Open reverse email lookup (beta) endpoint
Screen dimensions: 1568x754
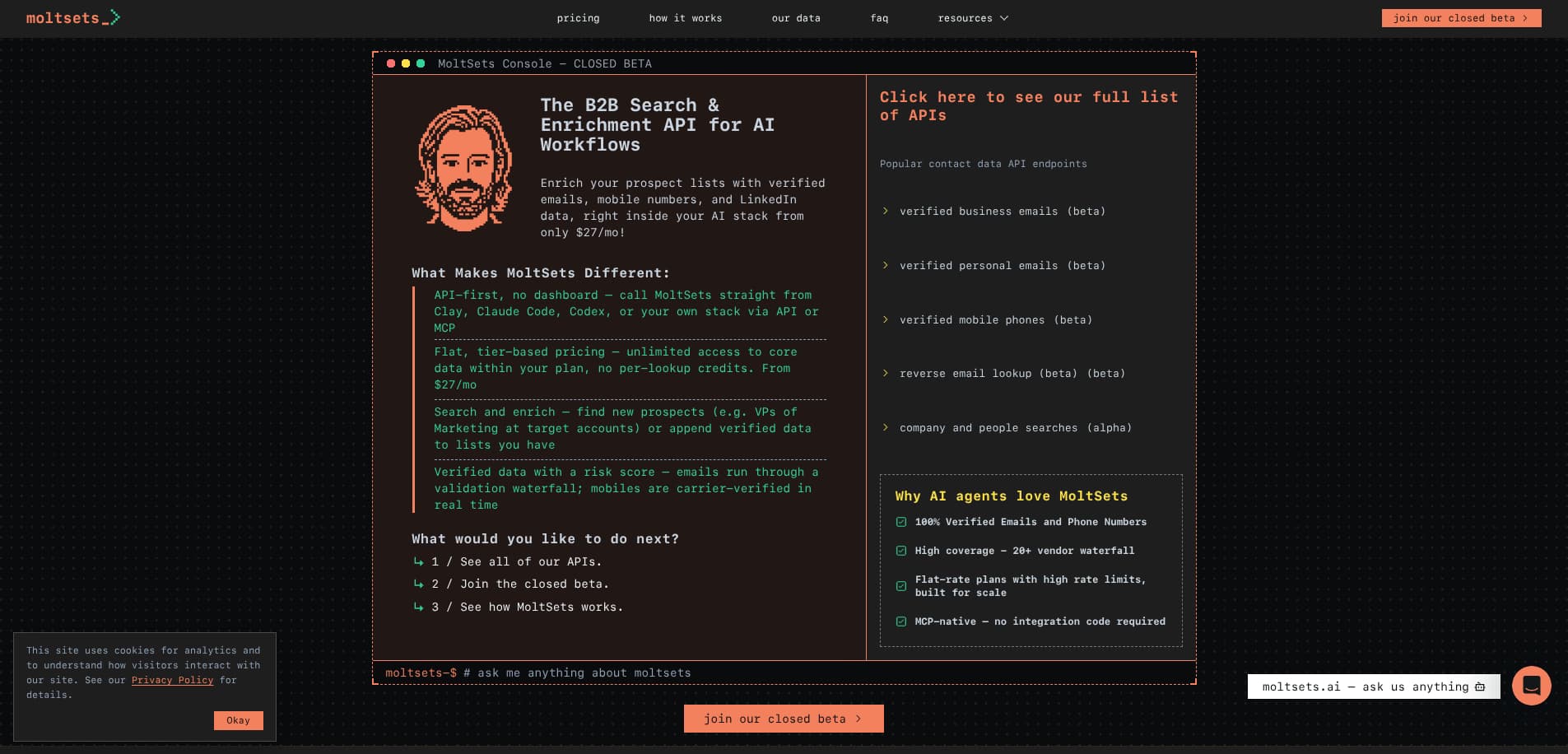[1012, 374]
